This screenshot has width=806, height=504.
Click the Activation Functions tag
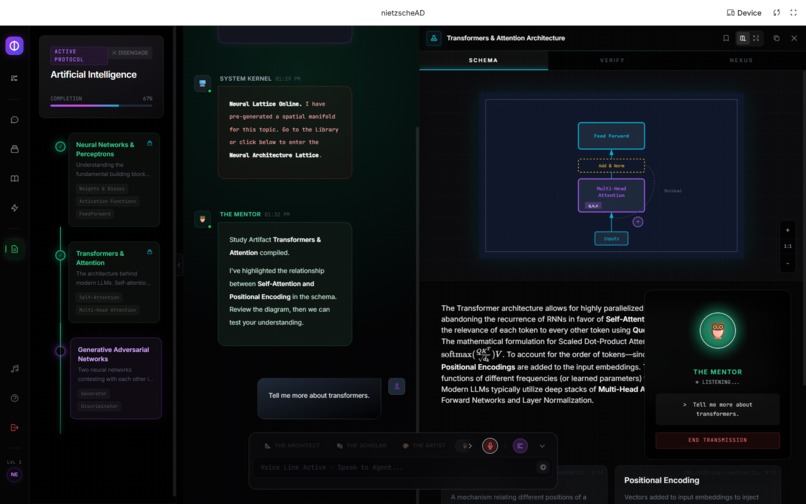click(107, 201)
